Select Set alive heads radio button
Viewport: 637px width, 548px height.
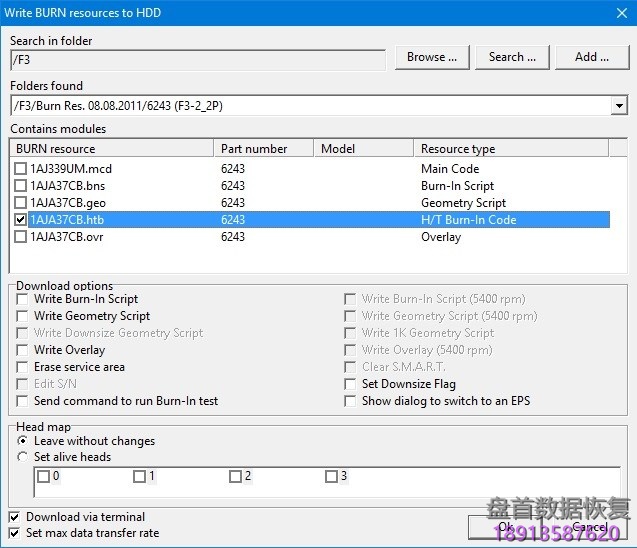23,457
